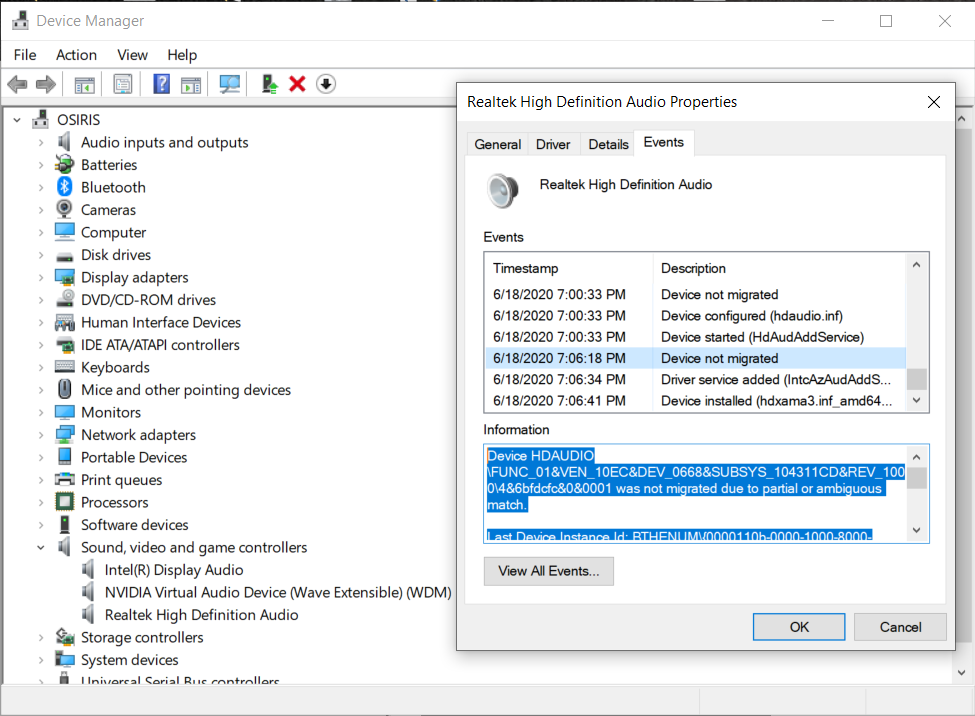Click the Update driver toolbar icon

click(x=269, y=84)
